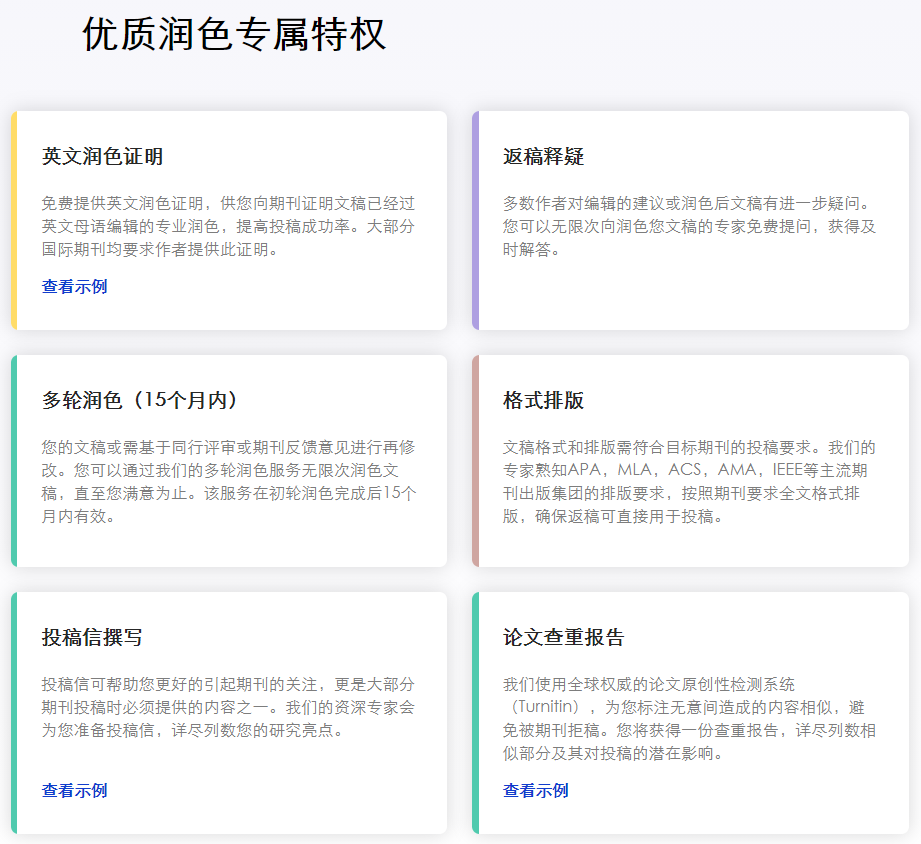921x844 pixels.
Task: Click the Turnitin description in 论文查重报告 card
Action: coord(689,719)
